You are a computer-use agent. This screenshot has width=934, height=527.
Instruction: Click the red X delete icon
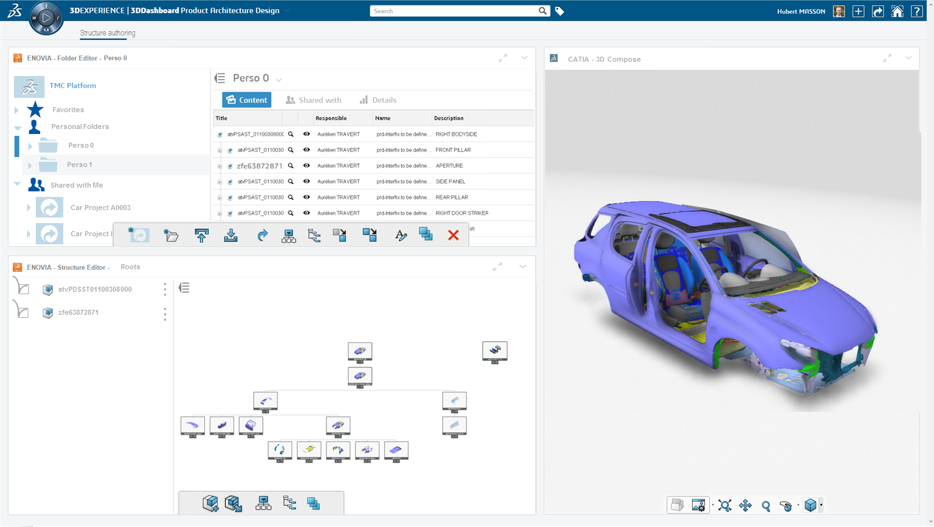pos(453,235)
